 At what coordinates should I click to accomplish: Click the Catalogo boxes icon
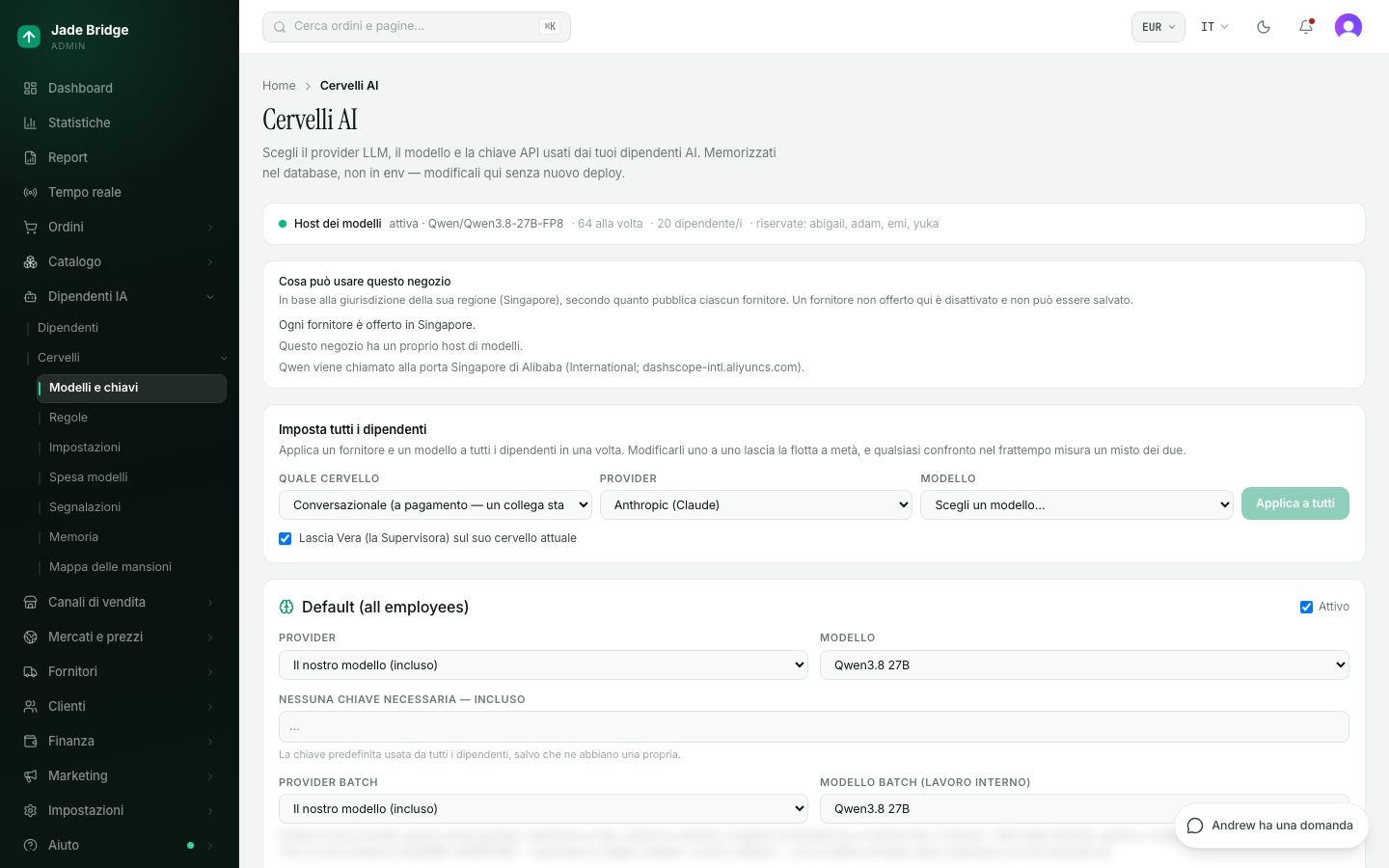click(x=30, y=261)
